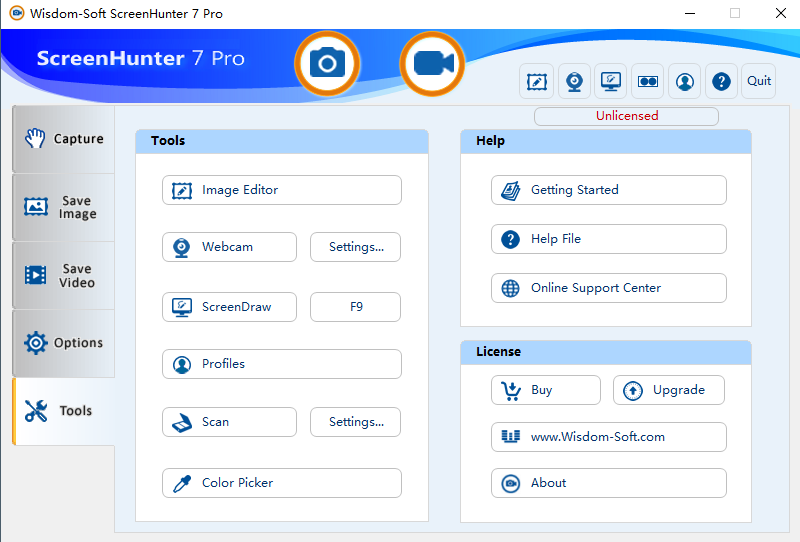The image size is (800, 542).
Task: Click the Upgrade button
Action: click(x=669, y=390)
